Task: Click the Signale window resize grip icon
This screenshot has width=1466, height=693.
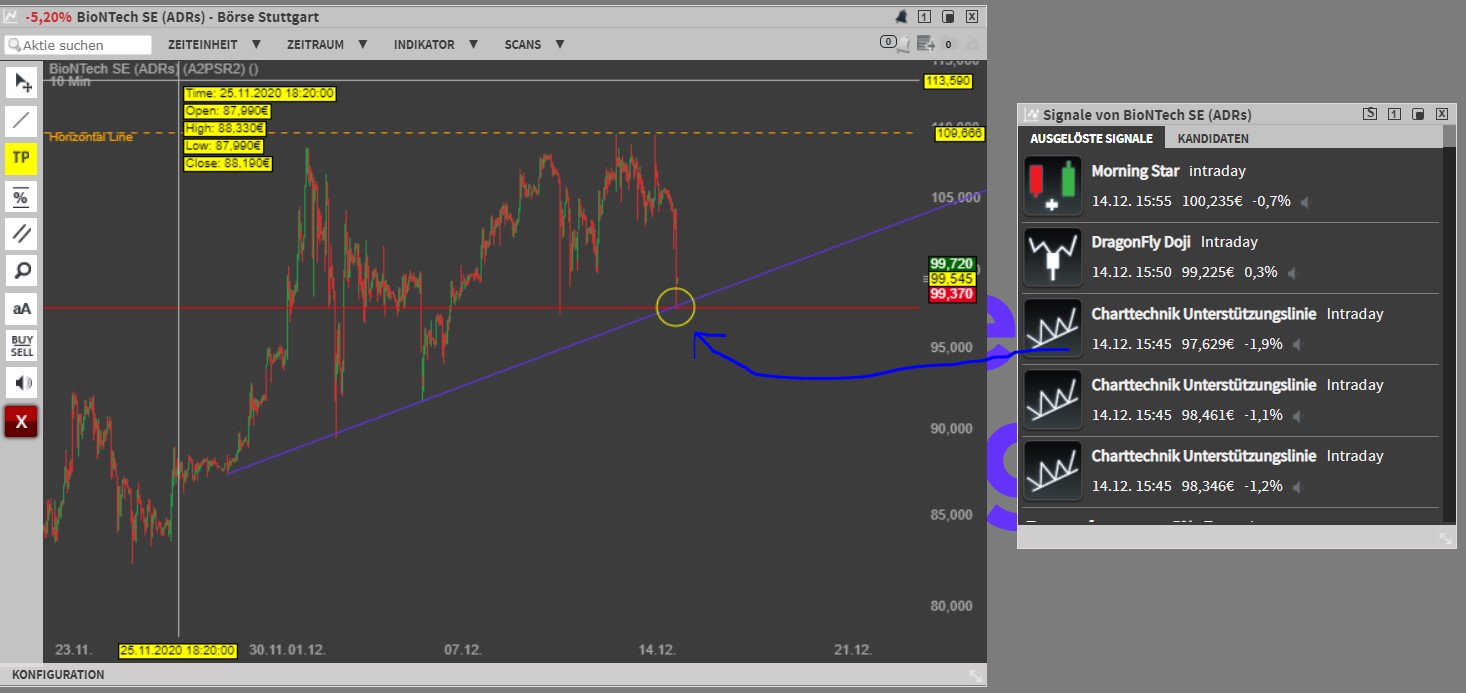Action: (x=1446, y=538)
